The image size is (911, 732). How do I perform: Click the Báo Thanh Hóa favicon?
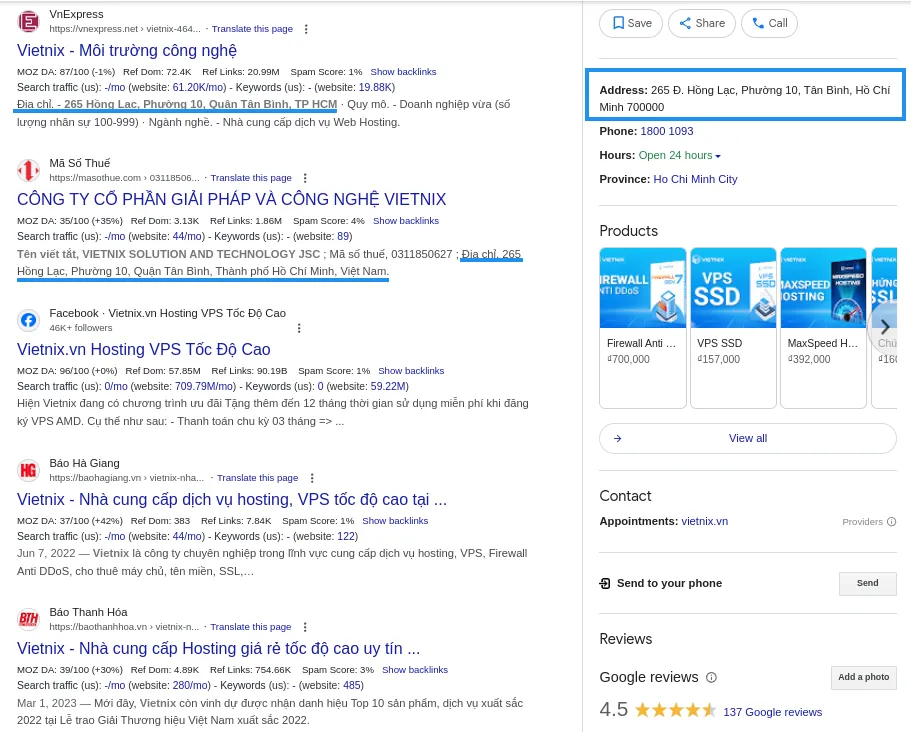(28, 619)
